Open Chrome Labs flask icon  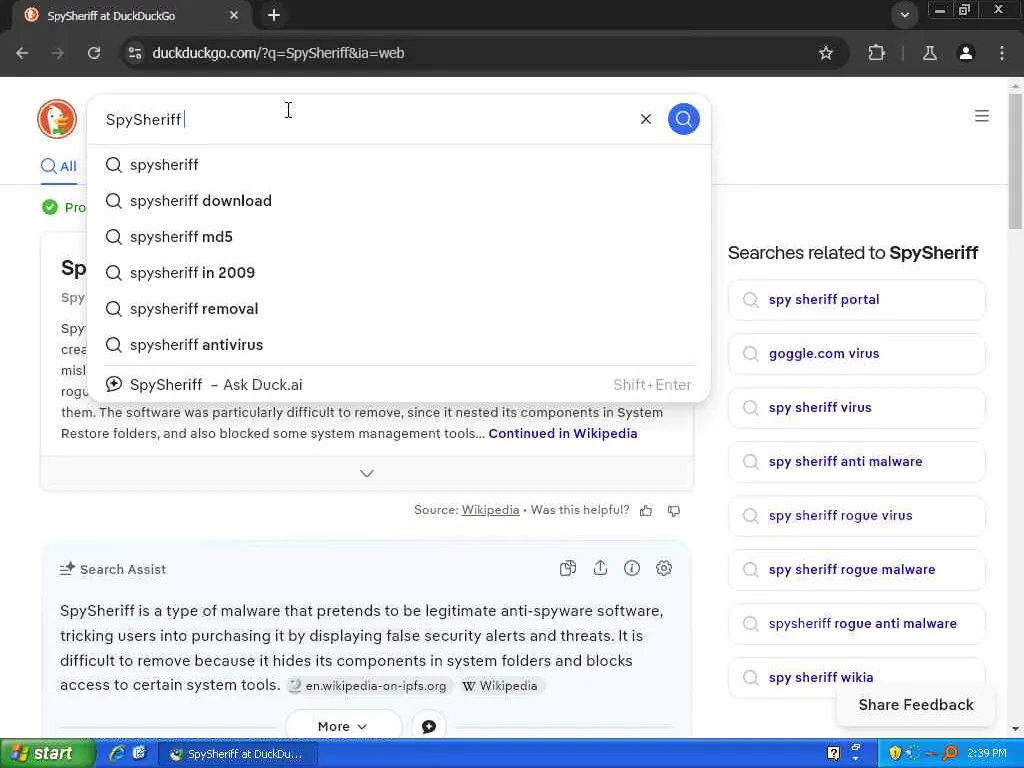[x=930, y=53]
